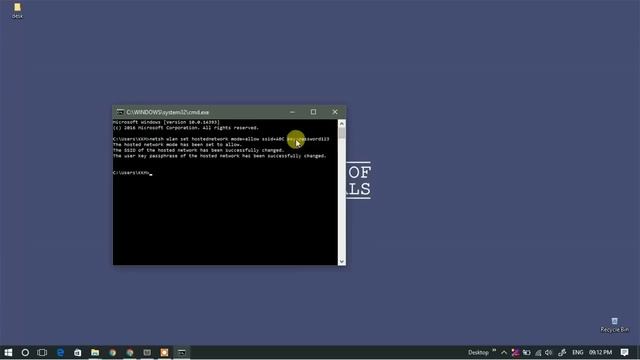The width and height of the screenshot is (640, 360).
Task: Open the orange app icon on taskbar
Action: click(x=164, y=352)
